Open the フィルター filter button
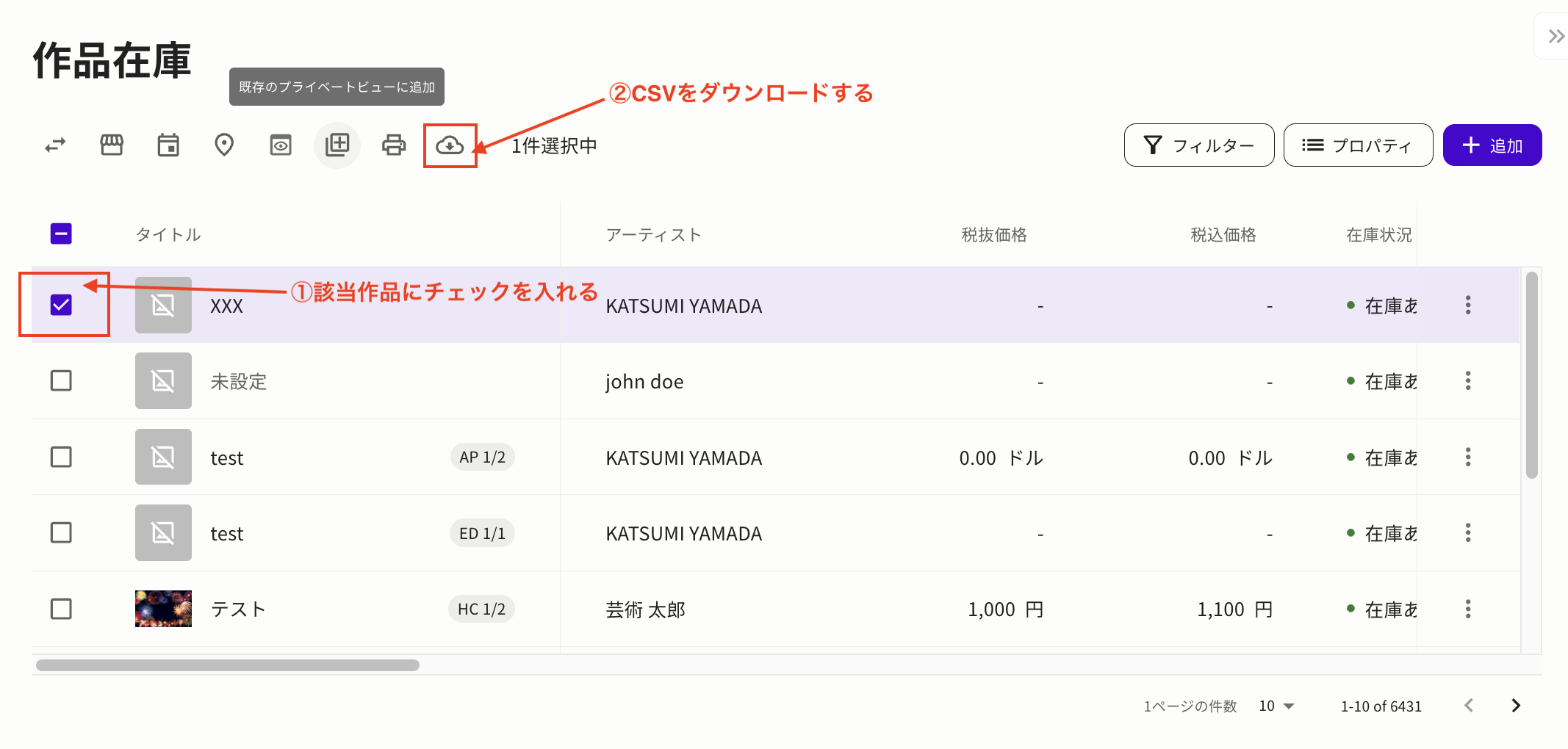The height and width of the screenshot is (749, 1568). coord(1199,145)
